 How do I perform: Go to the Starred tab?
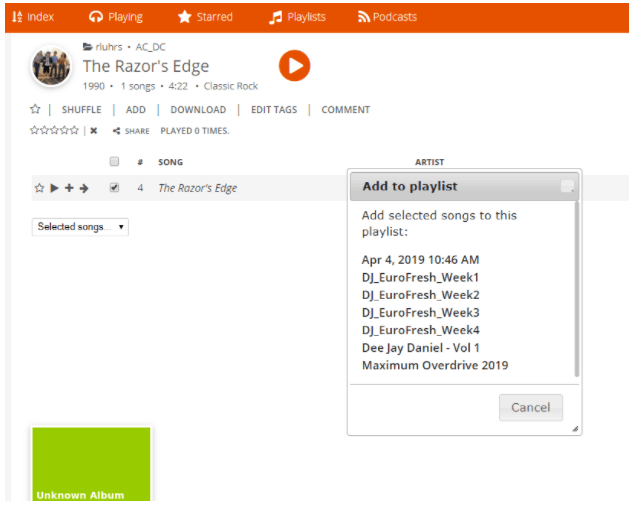tap(205, 17)
